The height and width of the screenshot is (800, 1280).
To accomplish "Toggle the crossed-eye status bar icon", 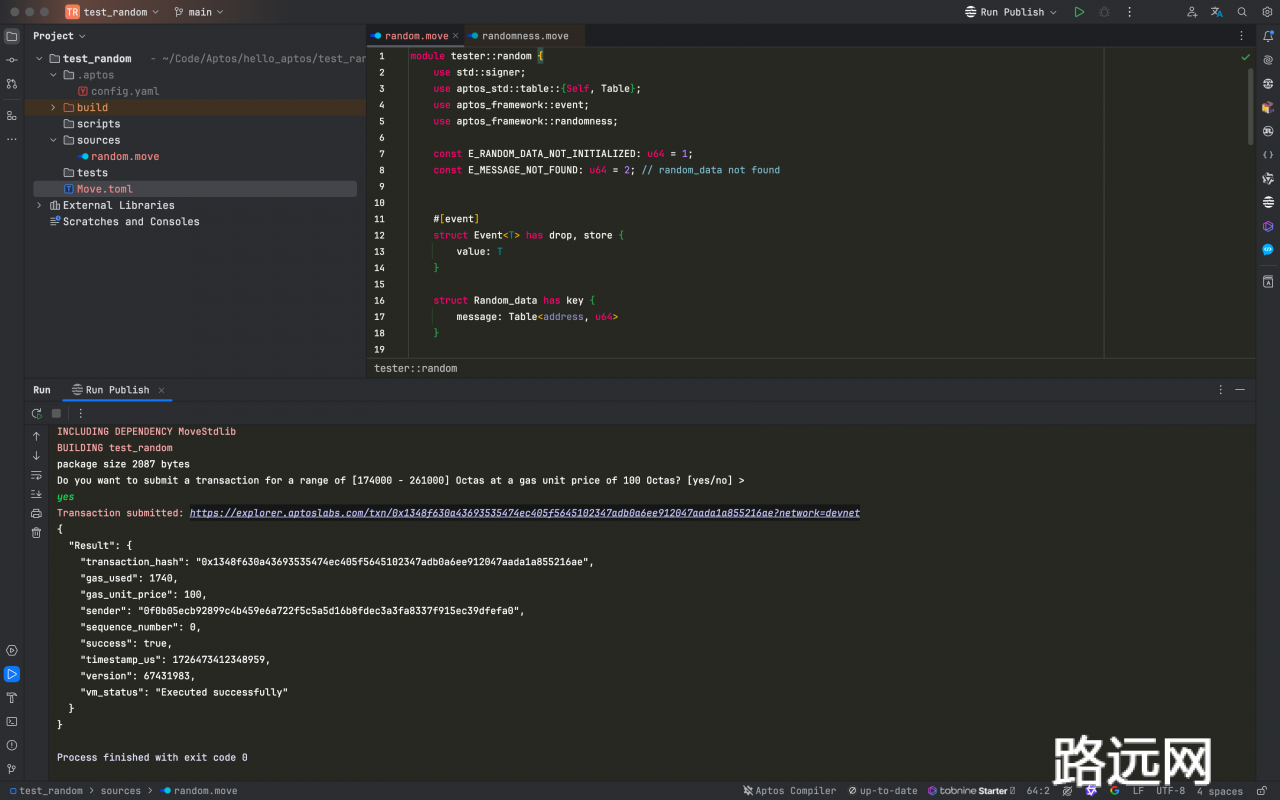I will pyautogui.click(x=1067, y=790).
